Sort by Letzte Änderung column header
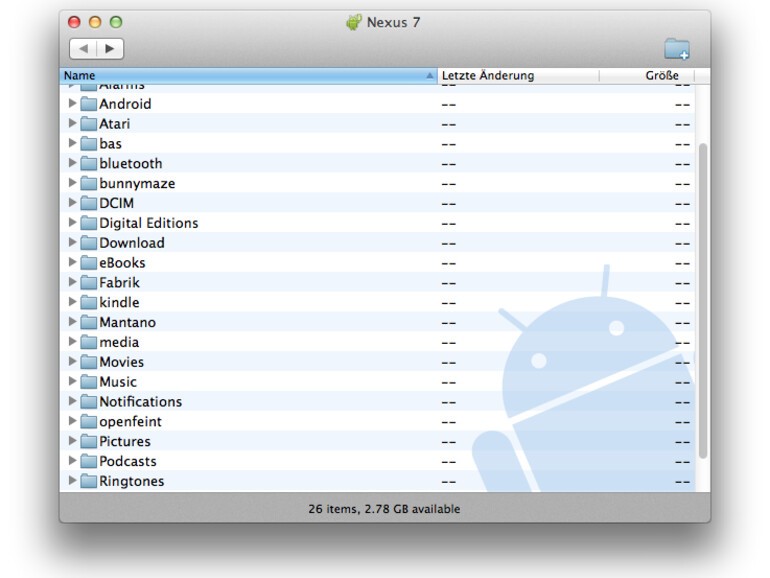Viewport: 770px width, 578px height. tap(518, 76)
